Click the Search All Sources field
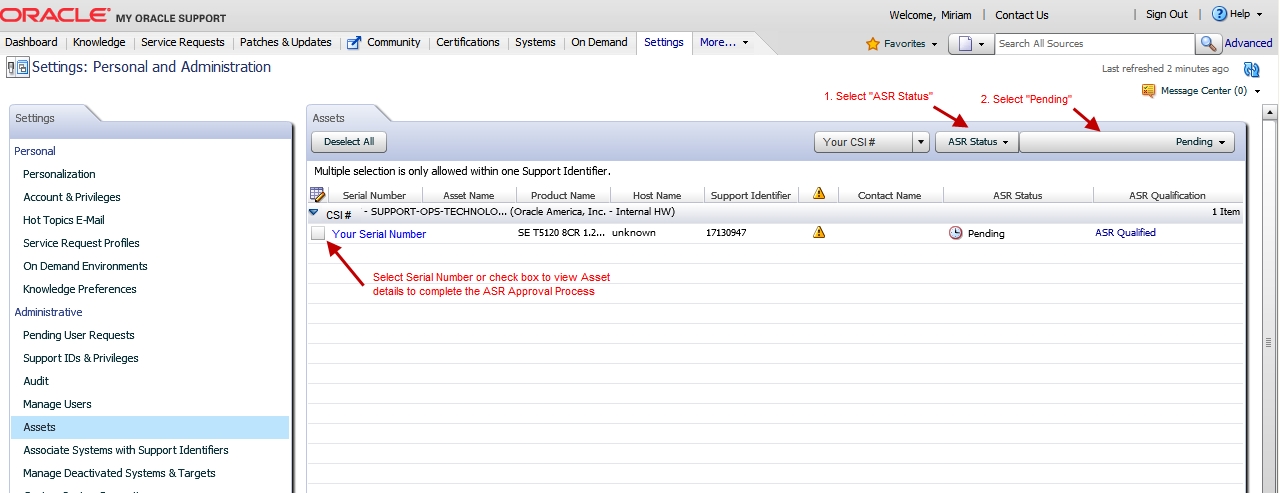1280x493 pixels. click(x=1094, y=44)
